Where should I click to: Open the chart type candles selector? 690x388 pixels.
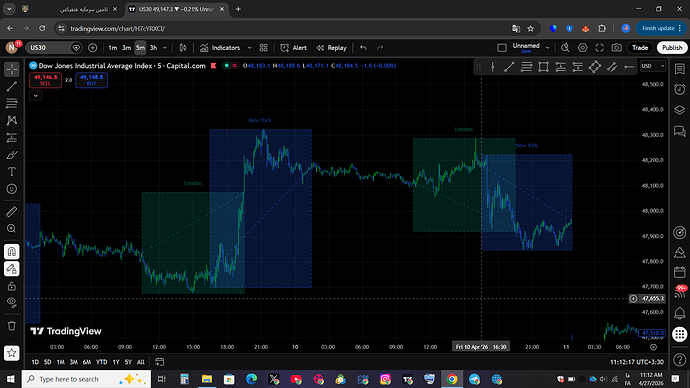[183, 48]
